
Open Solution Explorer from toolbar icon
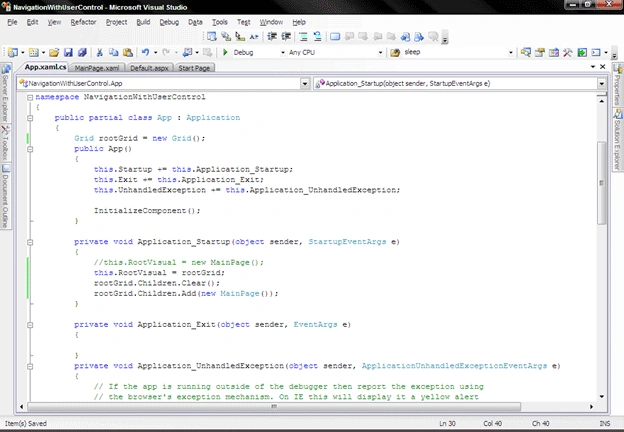[526, 53]
